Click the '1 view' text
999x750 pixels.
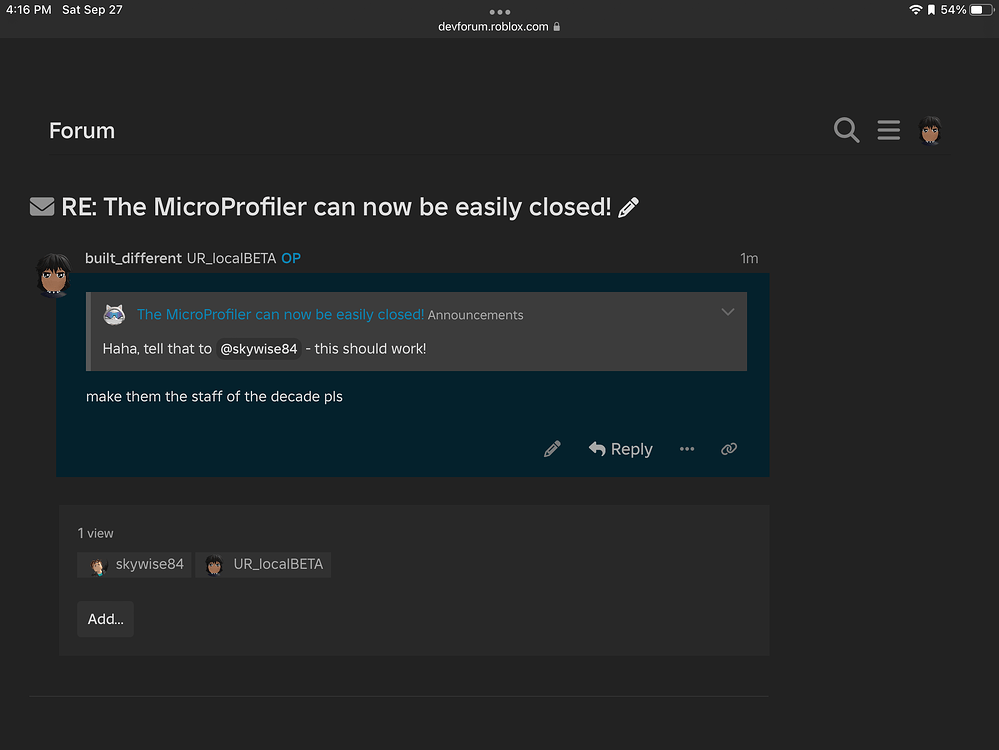point(96,533)
